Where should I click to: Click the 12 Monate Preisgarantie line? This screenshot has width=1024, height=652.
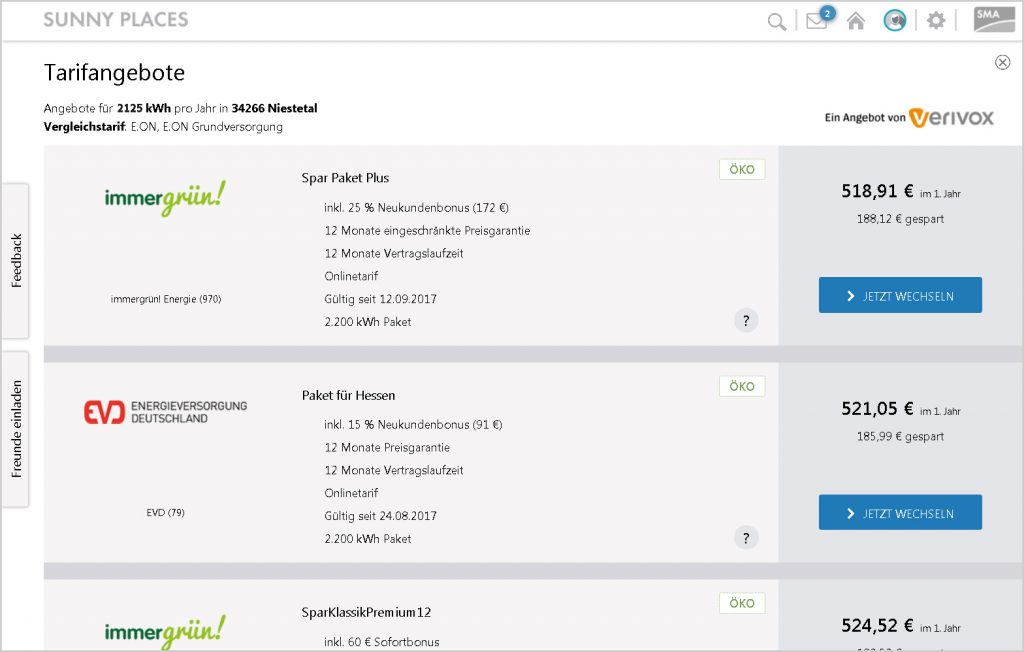tap(387, 448)
